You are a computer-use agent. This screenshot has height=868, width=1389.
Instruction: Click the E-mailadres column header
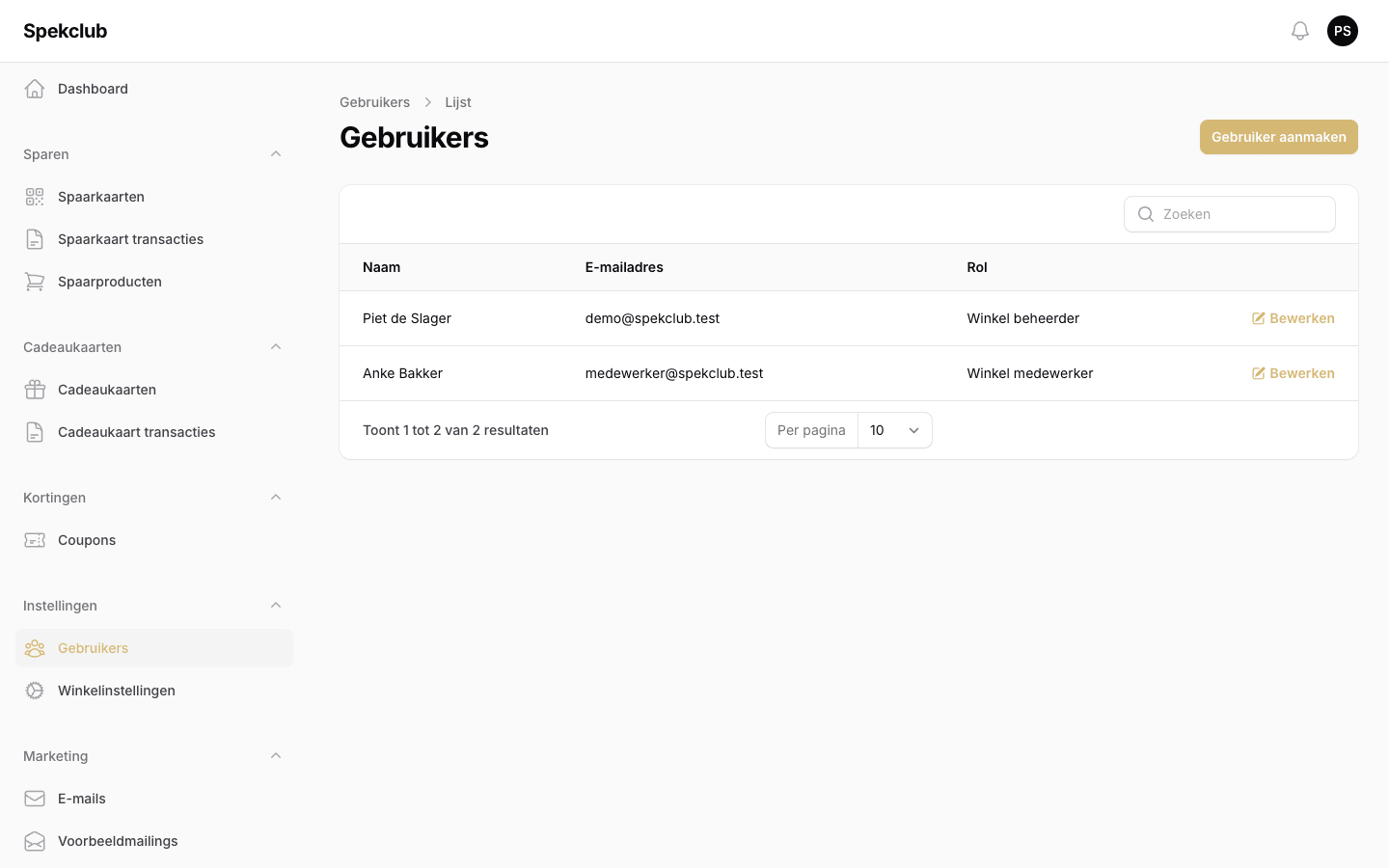[x=624, y=267]
